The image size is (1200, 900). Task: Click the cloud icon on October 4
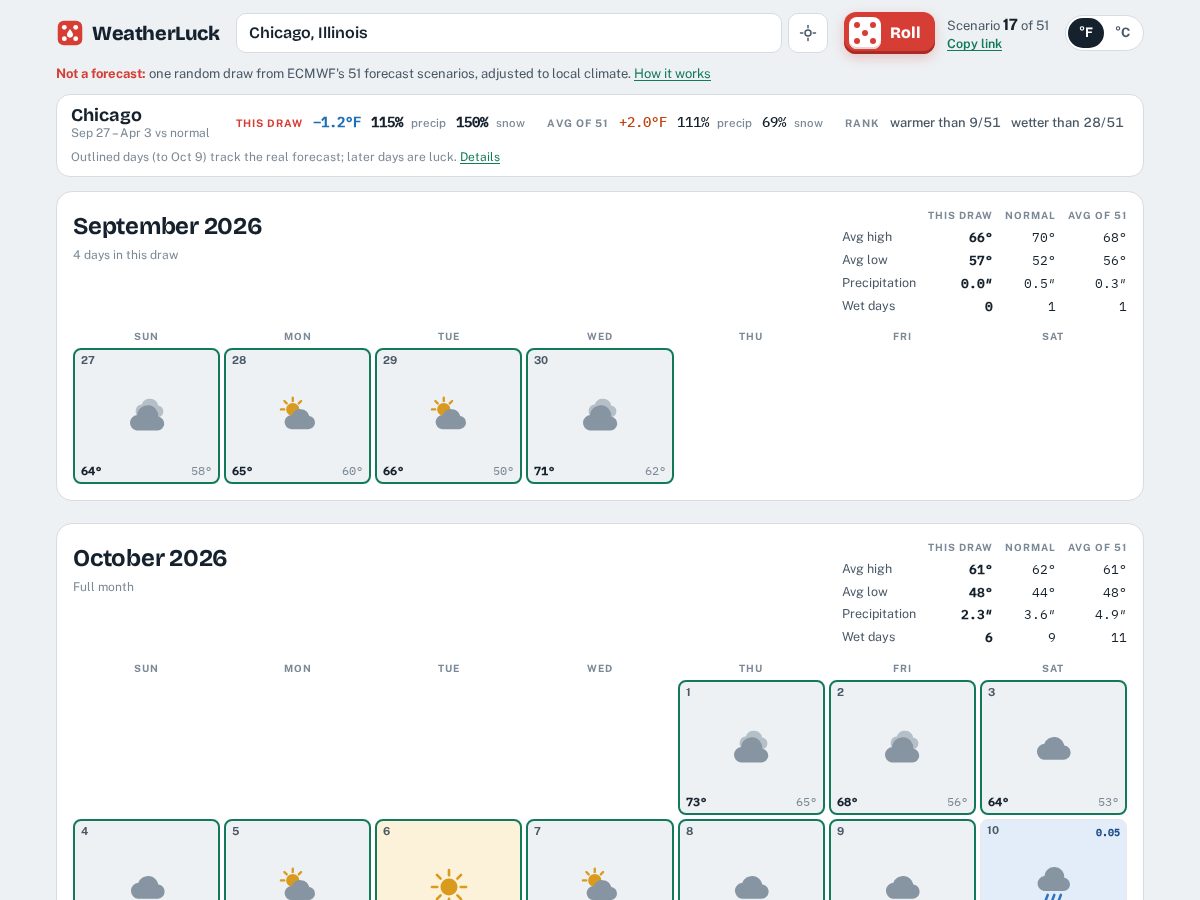147,887
